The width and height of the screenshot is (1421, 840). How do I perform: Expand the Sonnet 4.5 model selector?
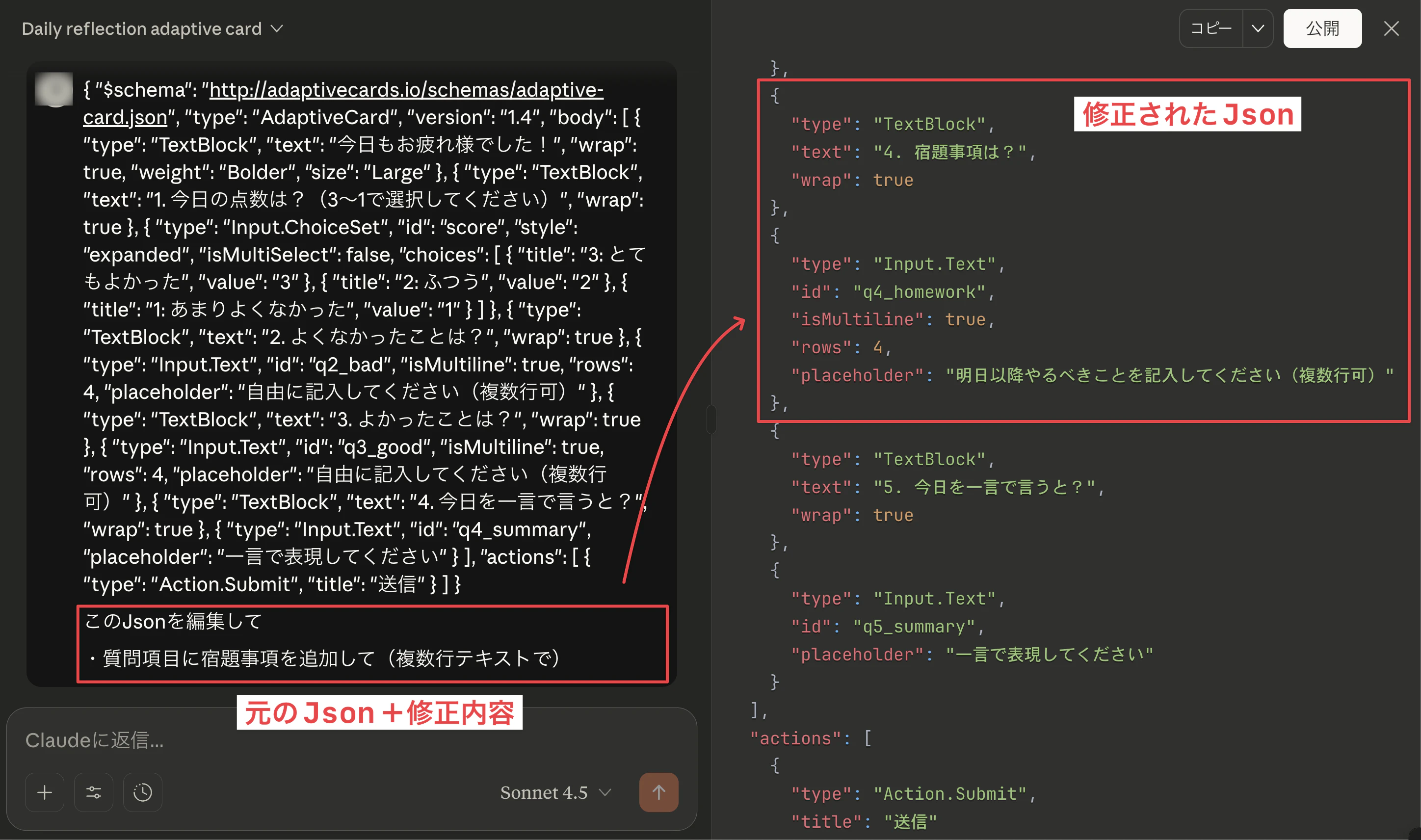point(555,792)
